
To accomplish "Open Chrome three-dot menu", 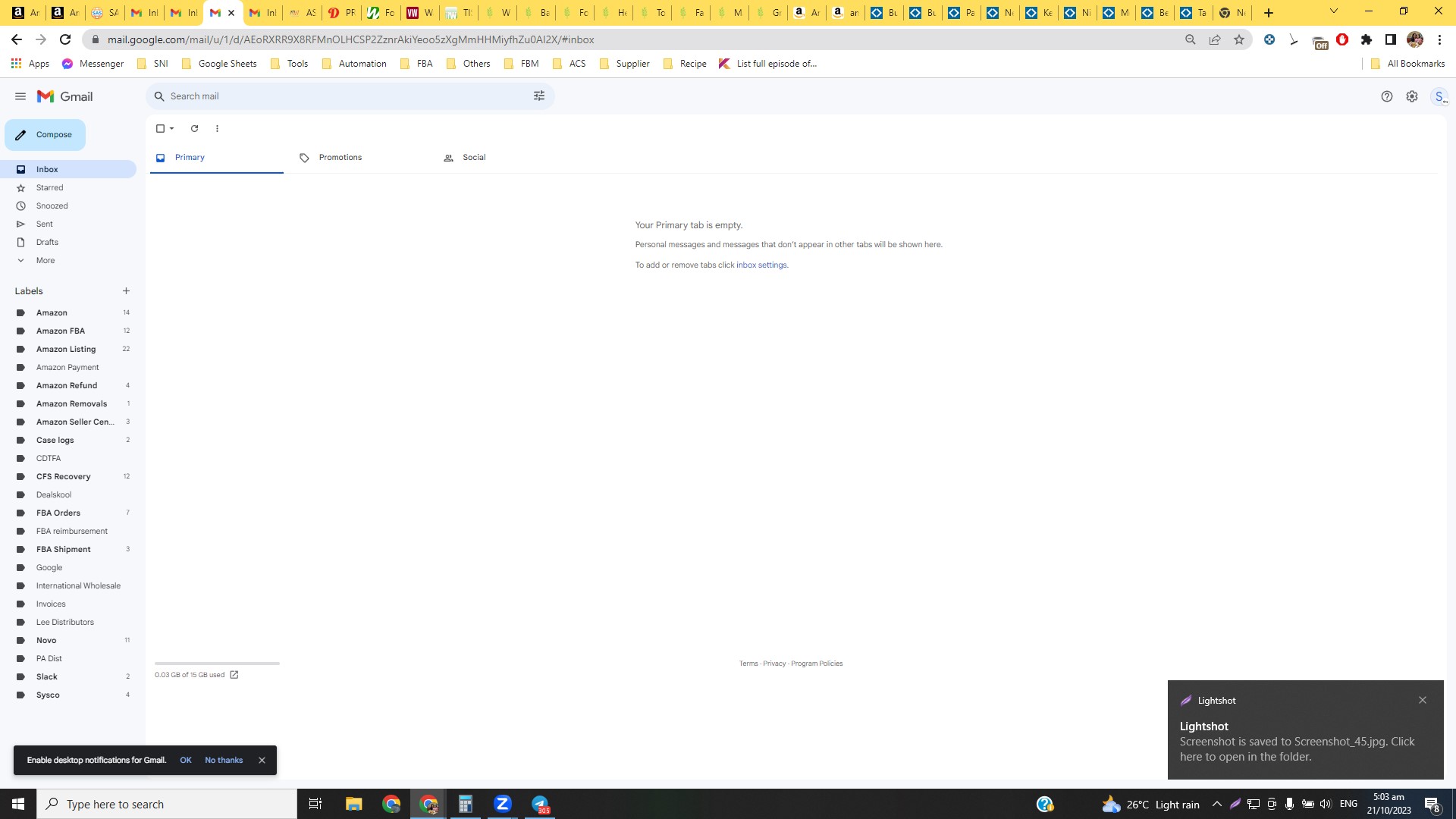I will (1439, 39).
